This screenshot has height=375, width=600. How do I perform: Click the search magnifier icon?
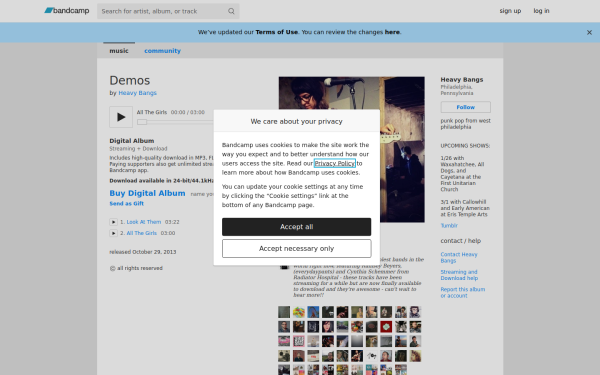point(231,11)
